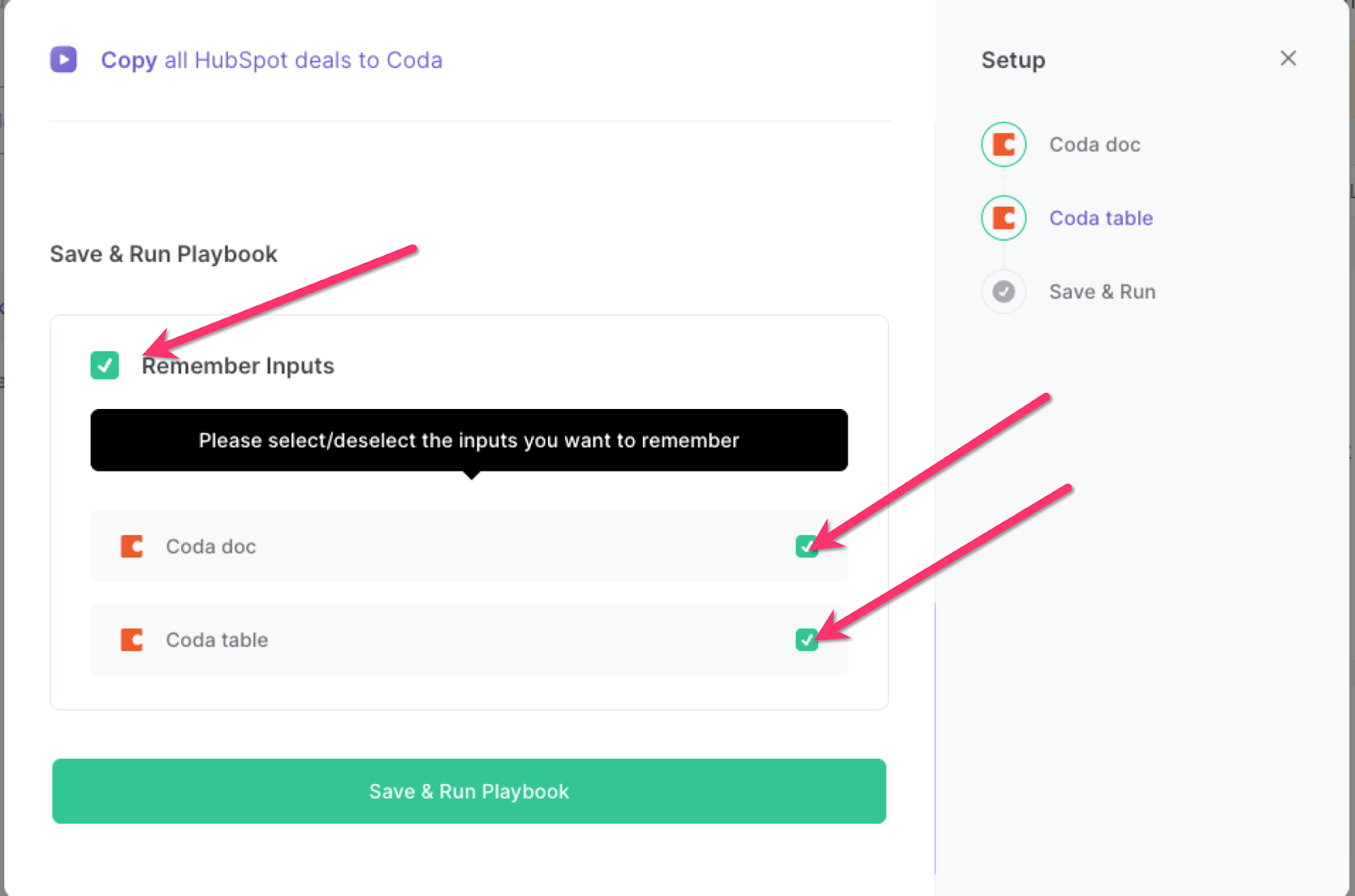
Task: Click the Coda doc step icon in Setup
Action: pyautogui.click(x=1004, y=145)
